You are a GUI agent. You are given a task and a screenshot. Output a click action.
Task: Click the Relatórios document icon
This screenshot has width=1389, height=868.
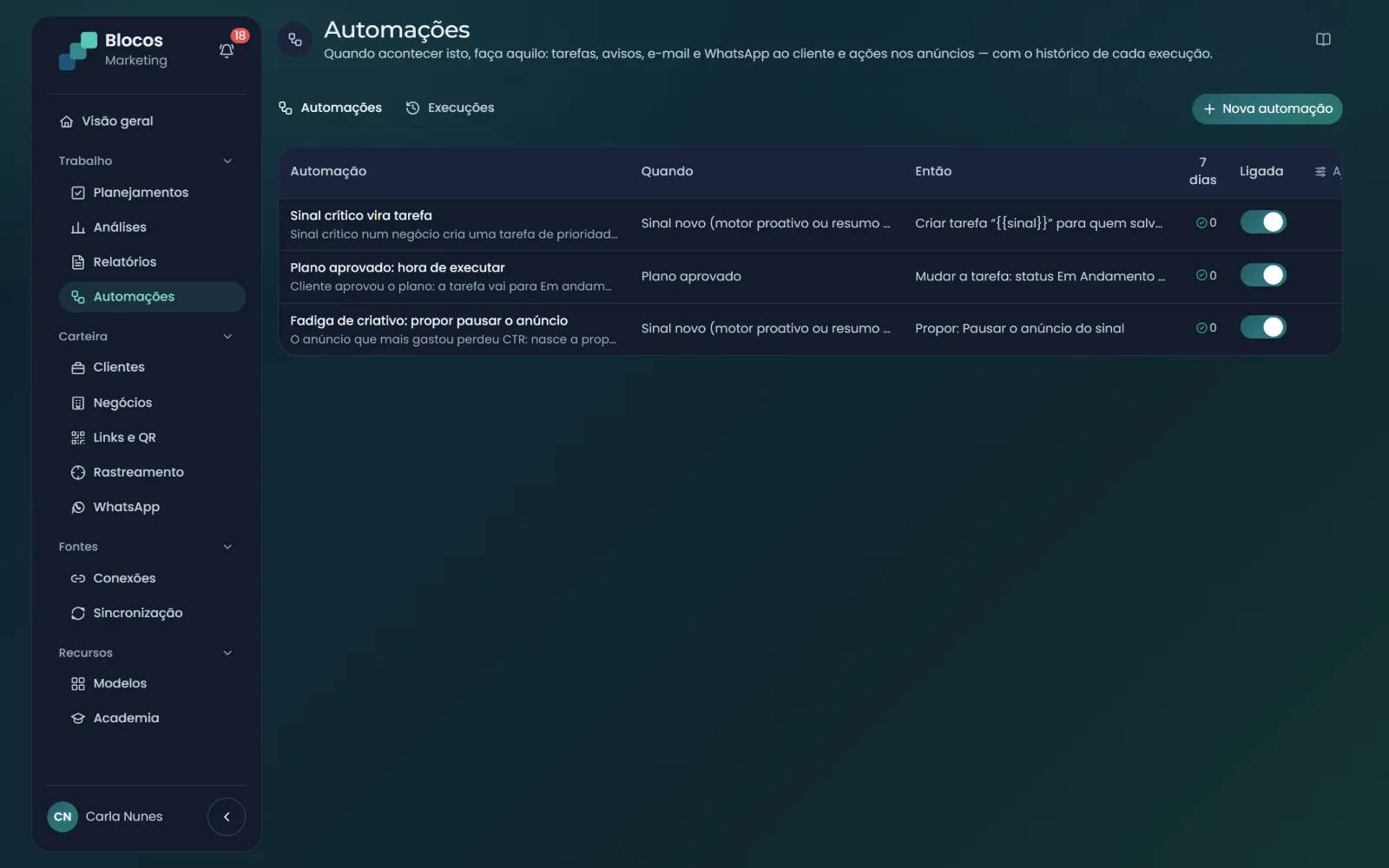click(78, 262)
